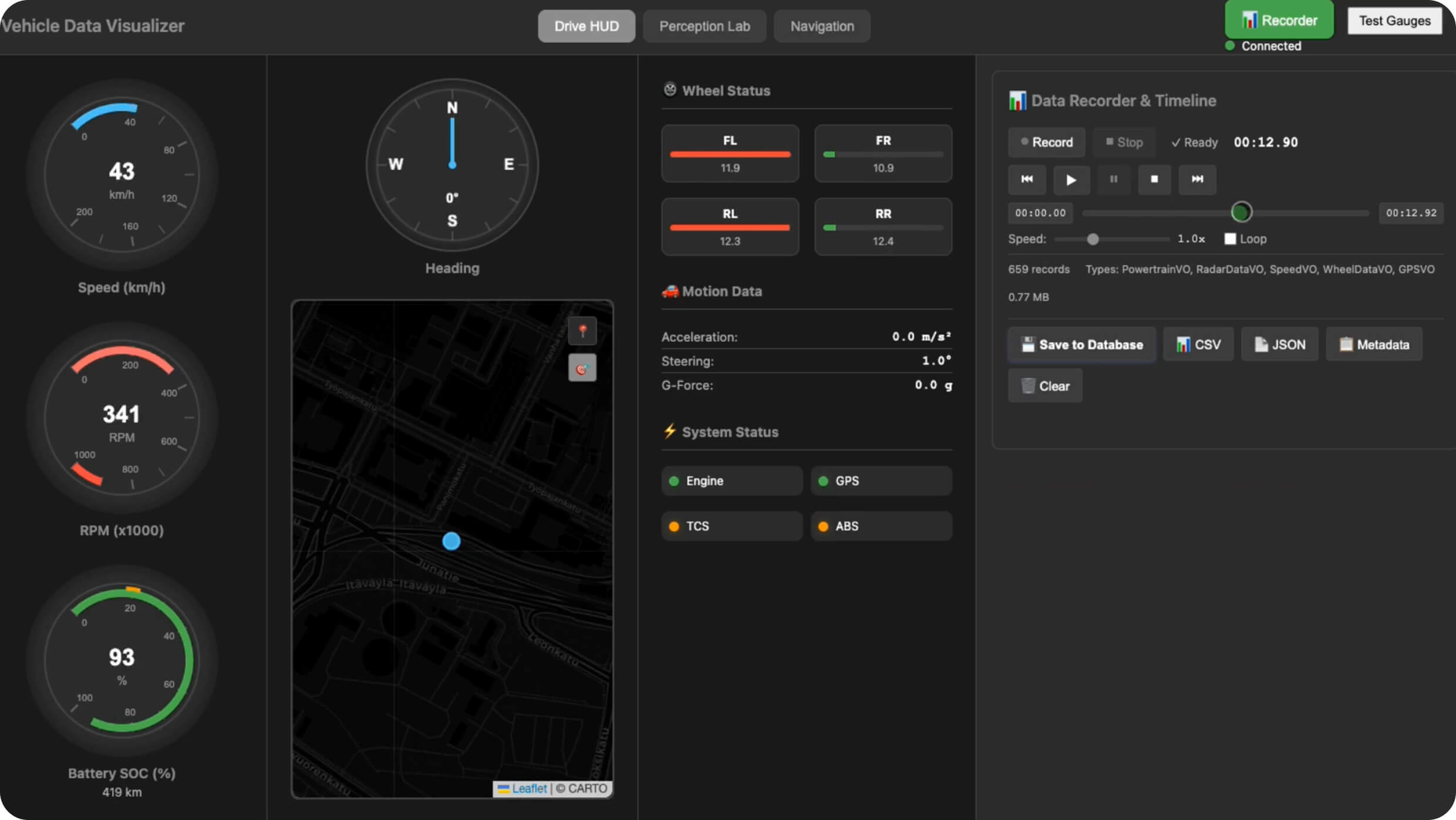Export recording as JSON
The width and height of the screenshot is (1456, 820).
pos(1280,345)
